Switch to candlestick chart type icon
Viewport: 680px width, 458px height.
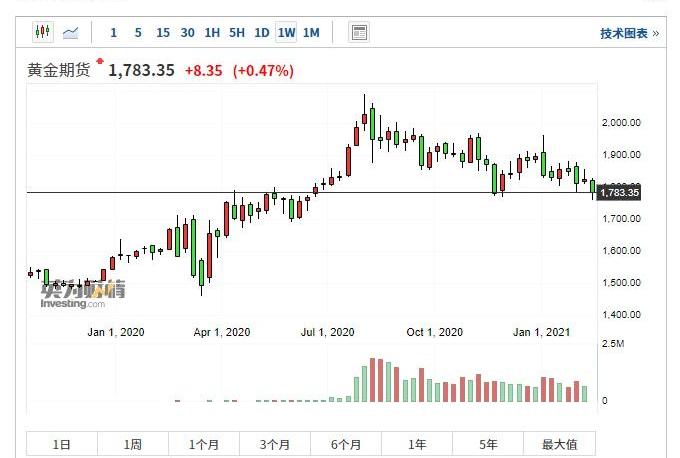[x=42, y=32]
